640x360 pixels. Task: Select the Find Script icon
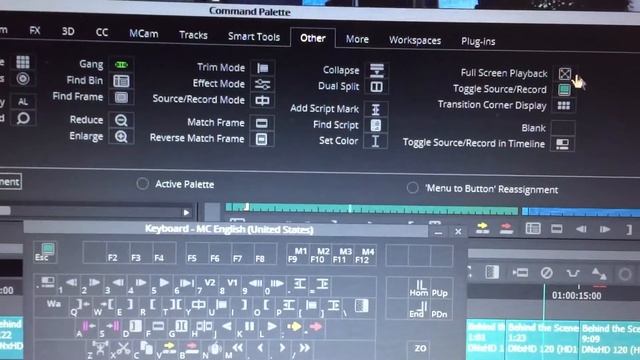[x=376, y=125]
